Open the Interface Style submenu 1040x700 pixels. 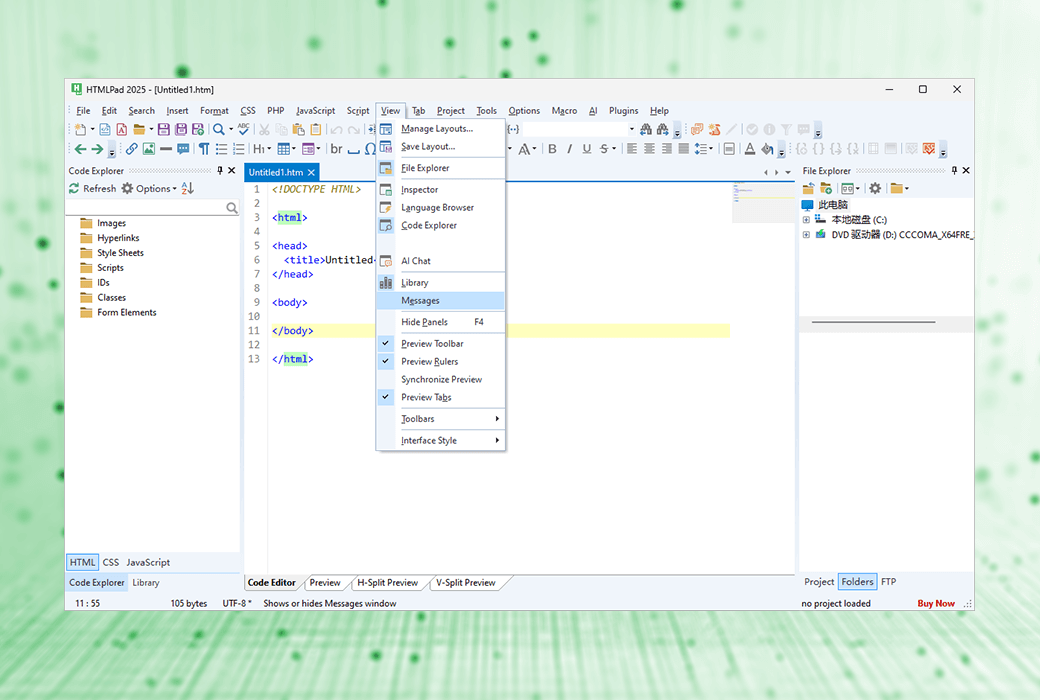[x=440, y=441]
